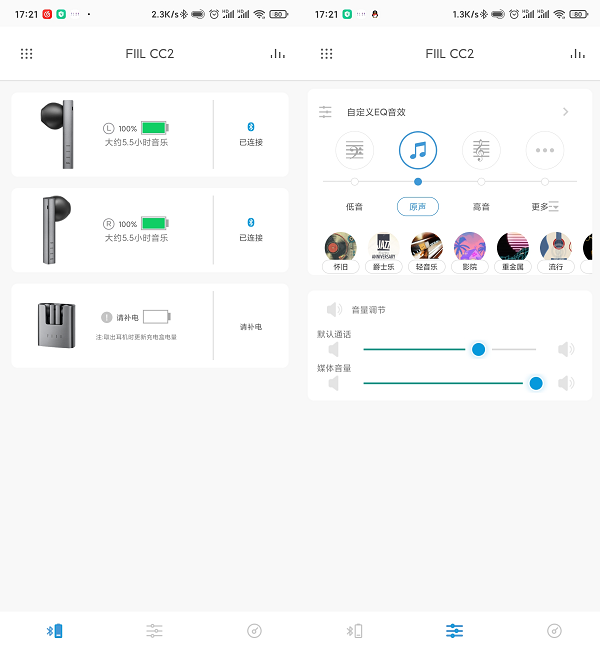Click the 媒体音量 slider handle
This screenshot has height=650, width=600.
point(536,383)
